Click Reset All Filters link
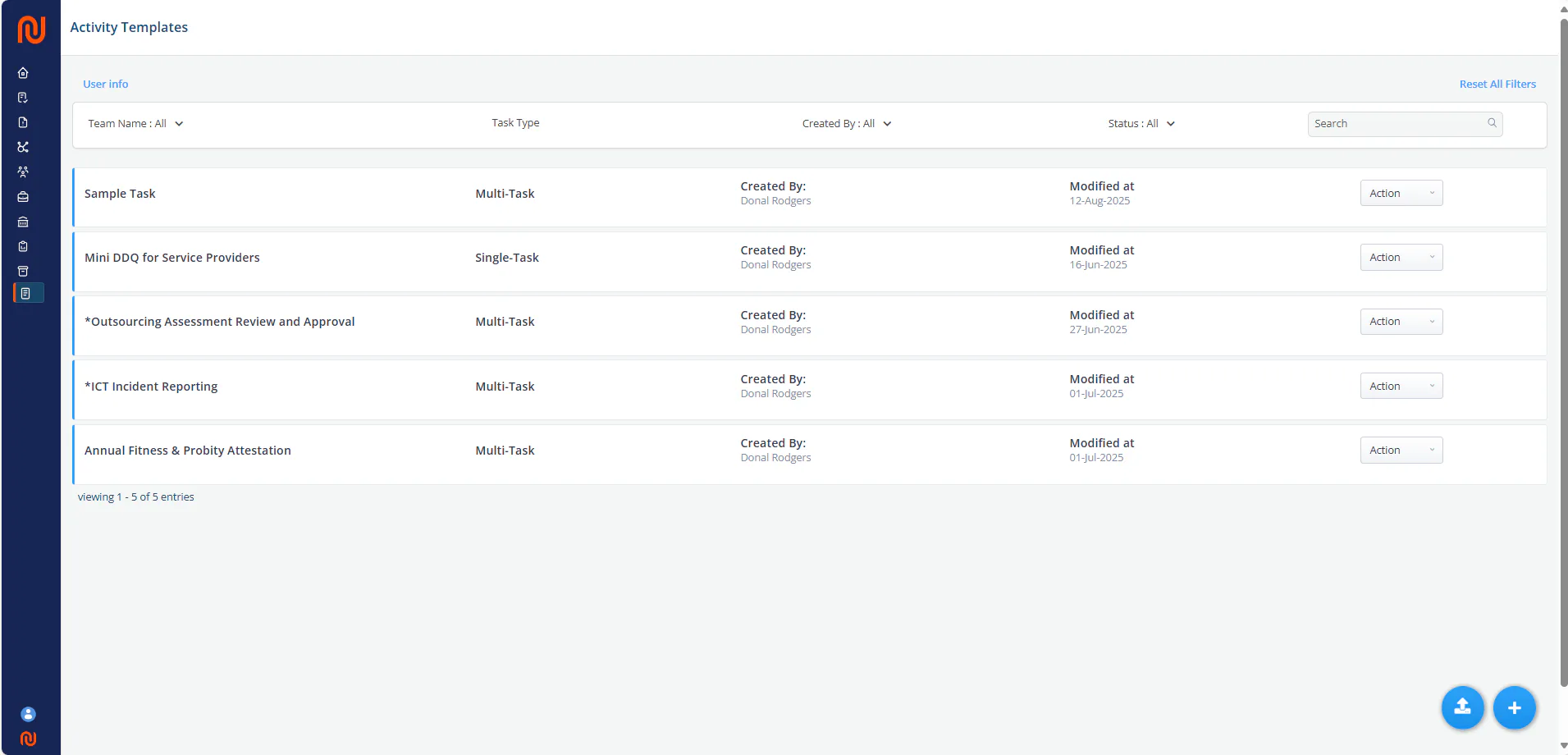This screenshot has height=755, width=1568. point(1497,84)
